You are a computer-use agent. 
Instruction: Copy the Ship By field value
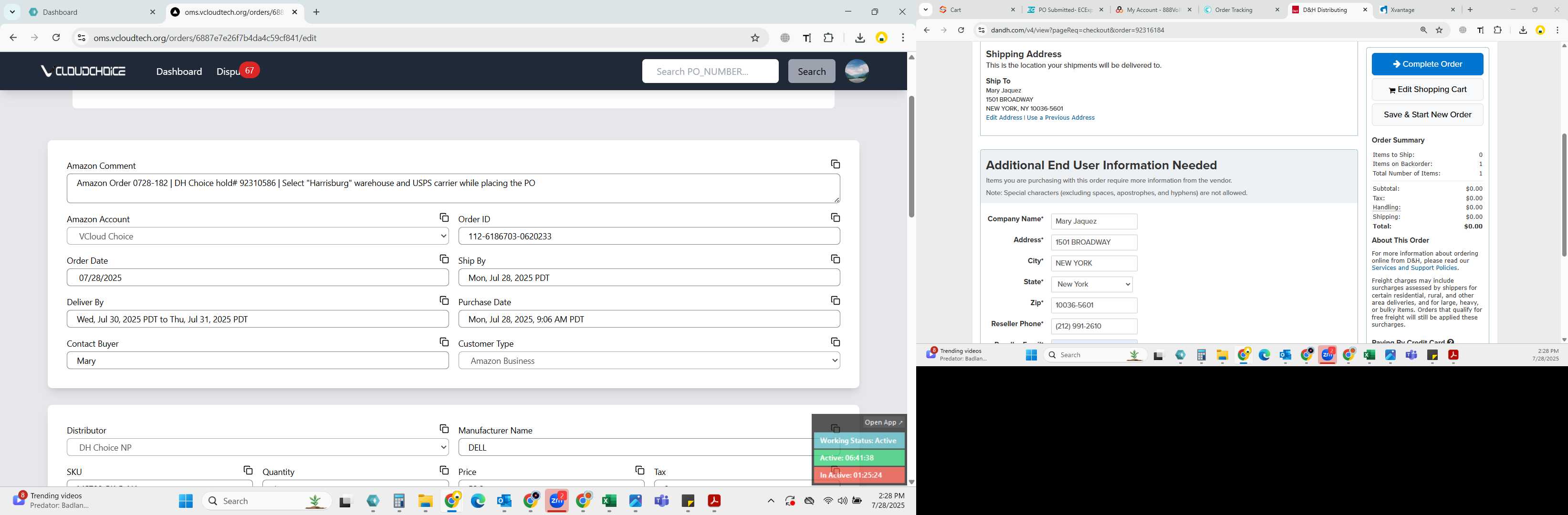835,259
